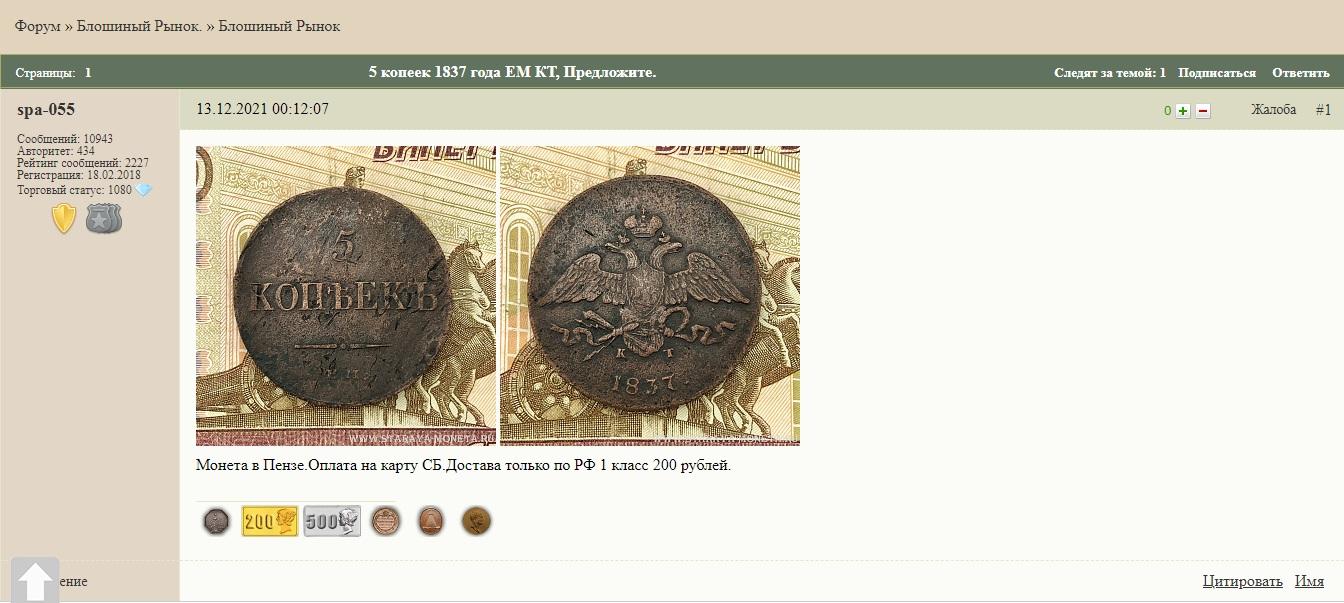The image size is (1344, 603).
Task: Click the Цитировать link
Action: tap(1243, 581)
